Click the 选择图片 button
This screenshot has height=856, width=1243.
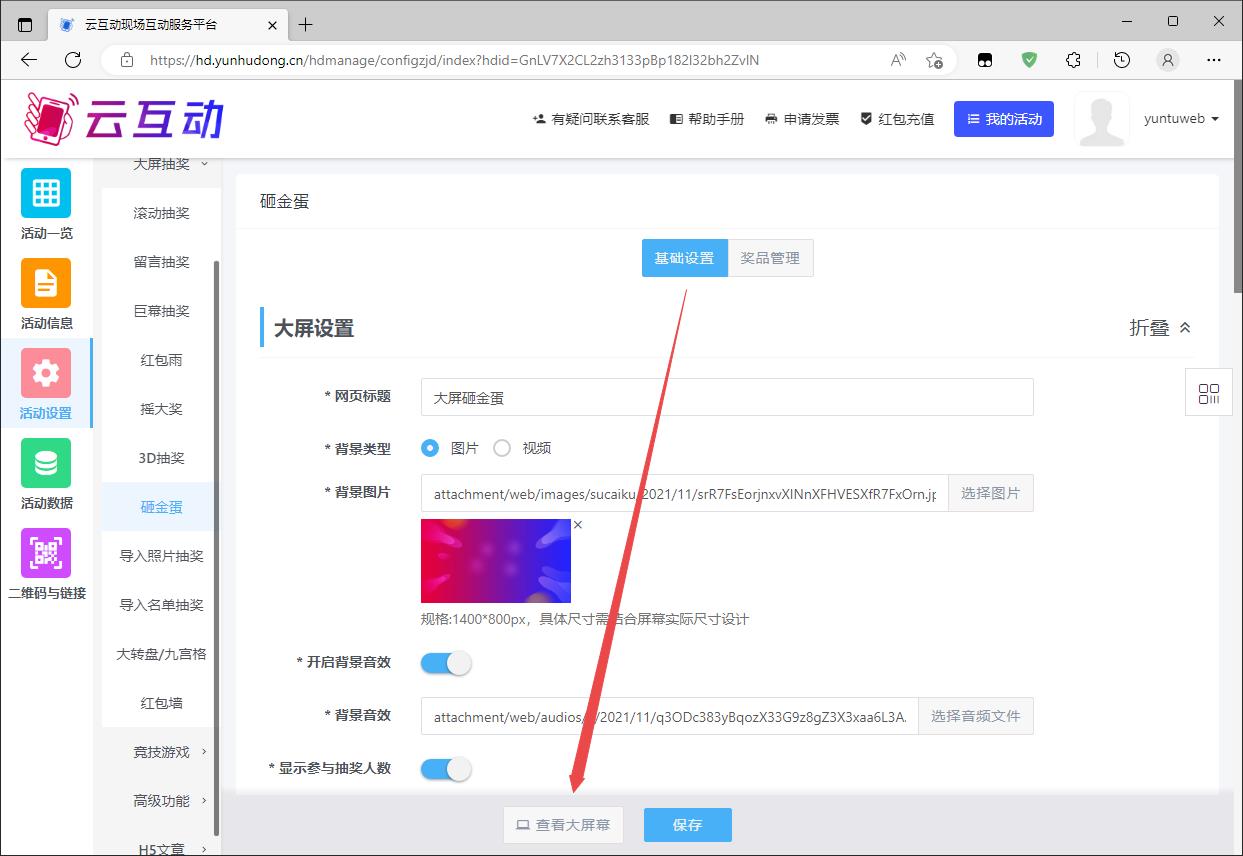coord(990,493)
